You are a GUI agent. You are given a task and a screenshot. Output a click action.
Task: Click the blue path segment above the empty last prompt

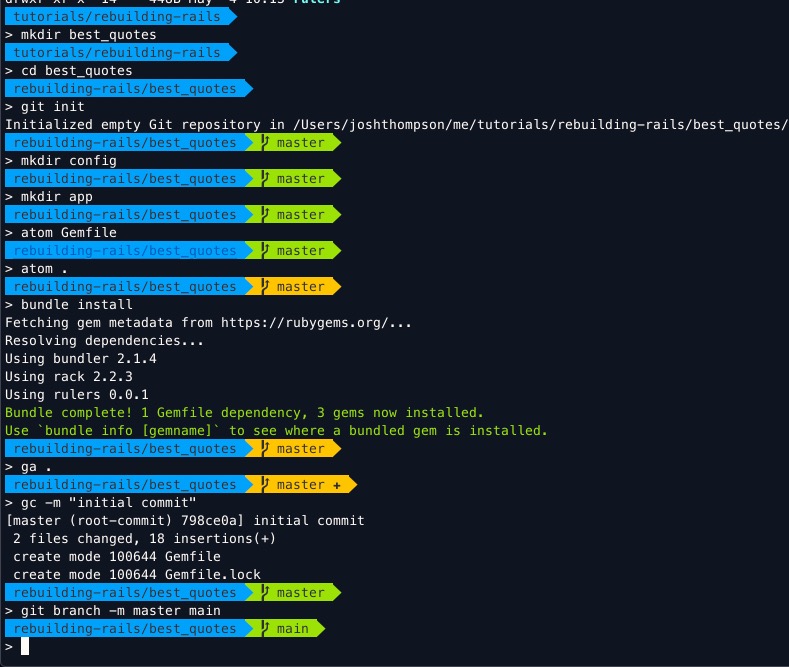coord(129,628)
